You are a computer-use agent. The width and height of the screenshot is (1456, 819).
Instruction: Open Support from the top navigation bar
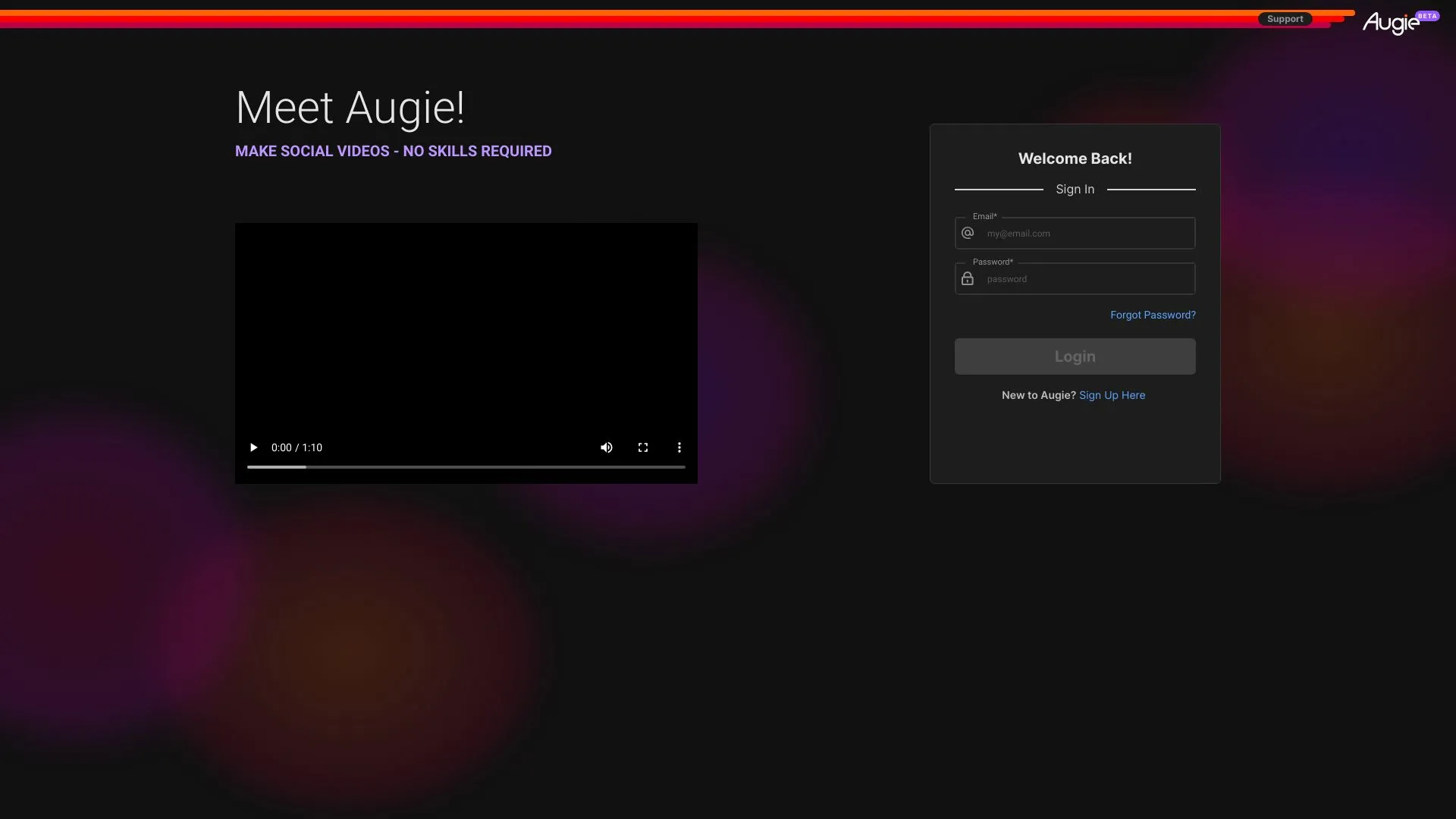(1285, 18)
